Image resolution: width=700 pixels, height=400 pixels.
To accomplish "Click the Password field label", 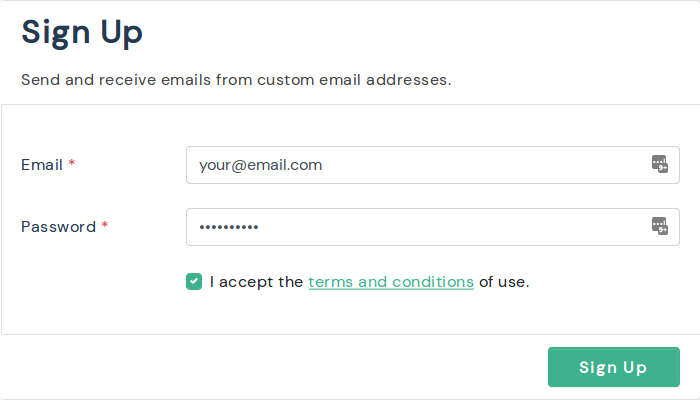I will (58, 227).
